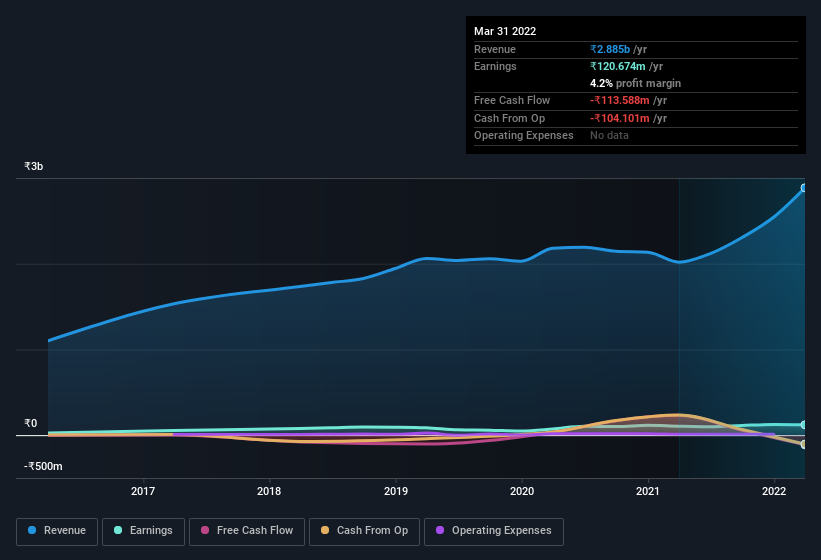Click the 2018 x-axis label

point(269,491)
